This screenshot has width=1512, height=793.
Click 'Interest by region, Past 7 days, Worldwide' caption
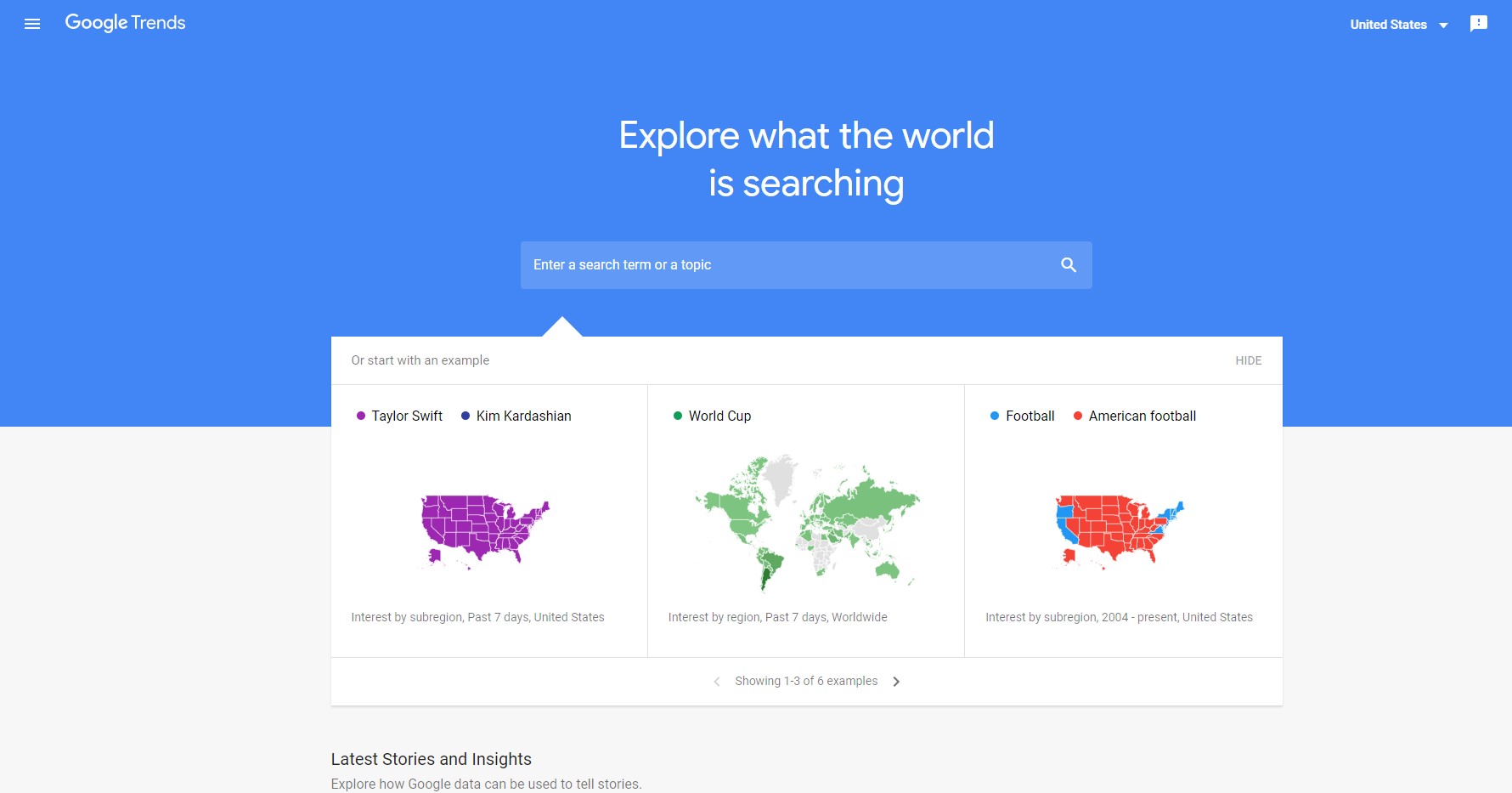click(x=777, y=617)
